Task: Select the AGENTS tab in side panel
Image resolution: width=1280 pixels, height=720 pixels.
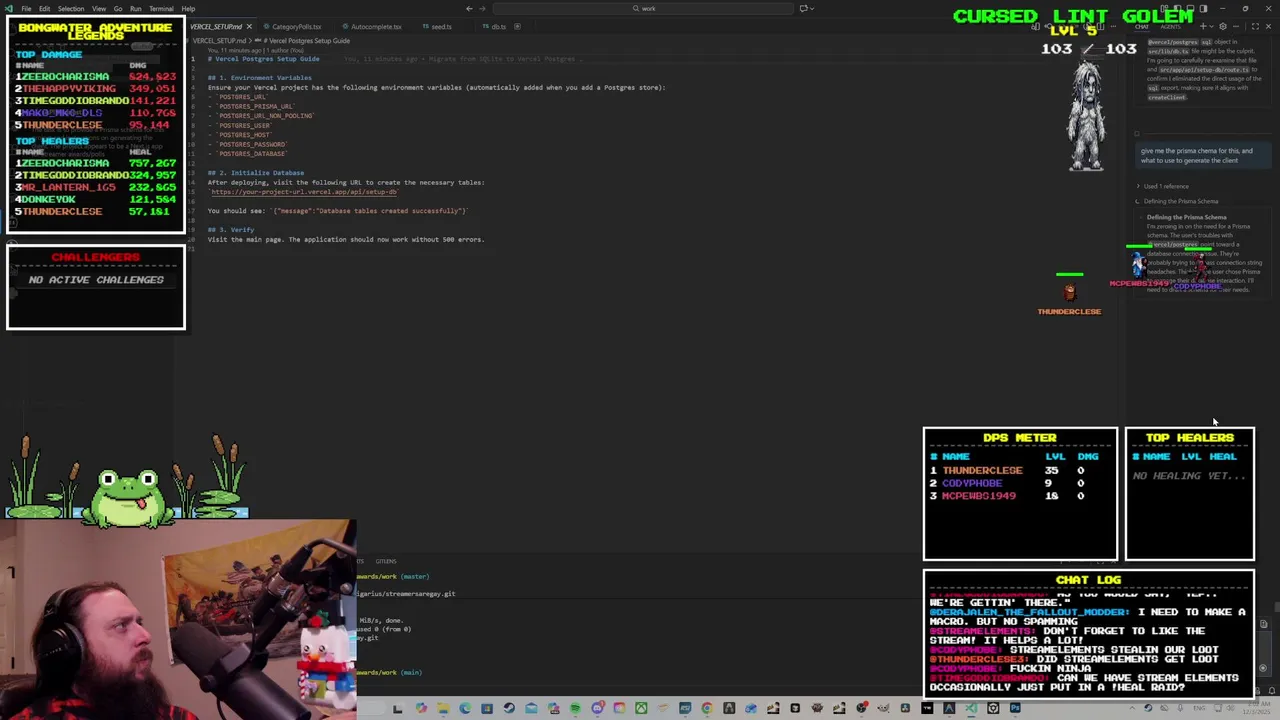Action: [x=1170, y=27]
